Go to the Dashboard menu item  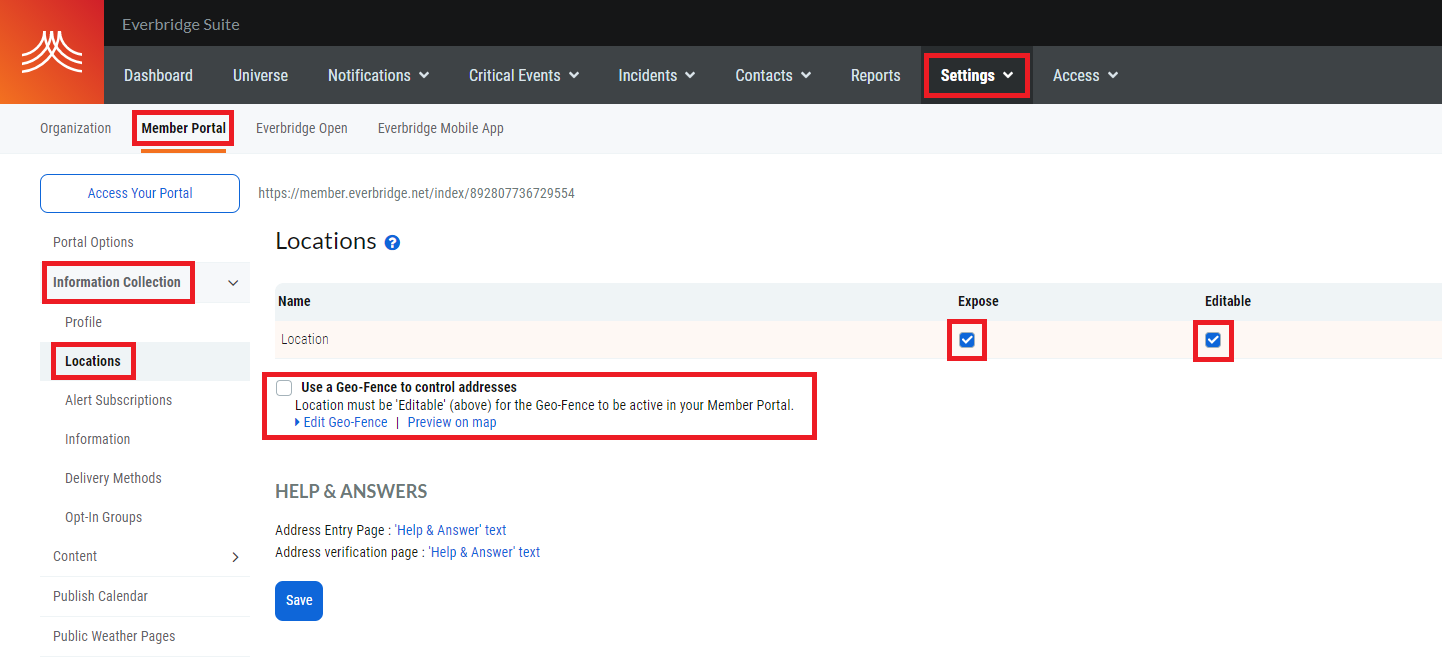pos(158,75)
